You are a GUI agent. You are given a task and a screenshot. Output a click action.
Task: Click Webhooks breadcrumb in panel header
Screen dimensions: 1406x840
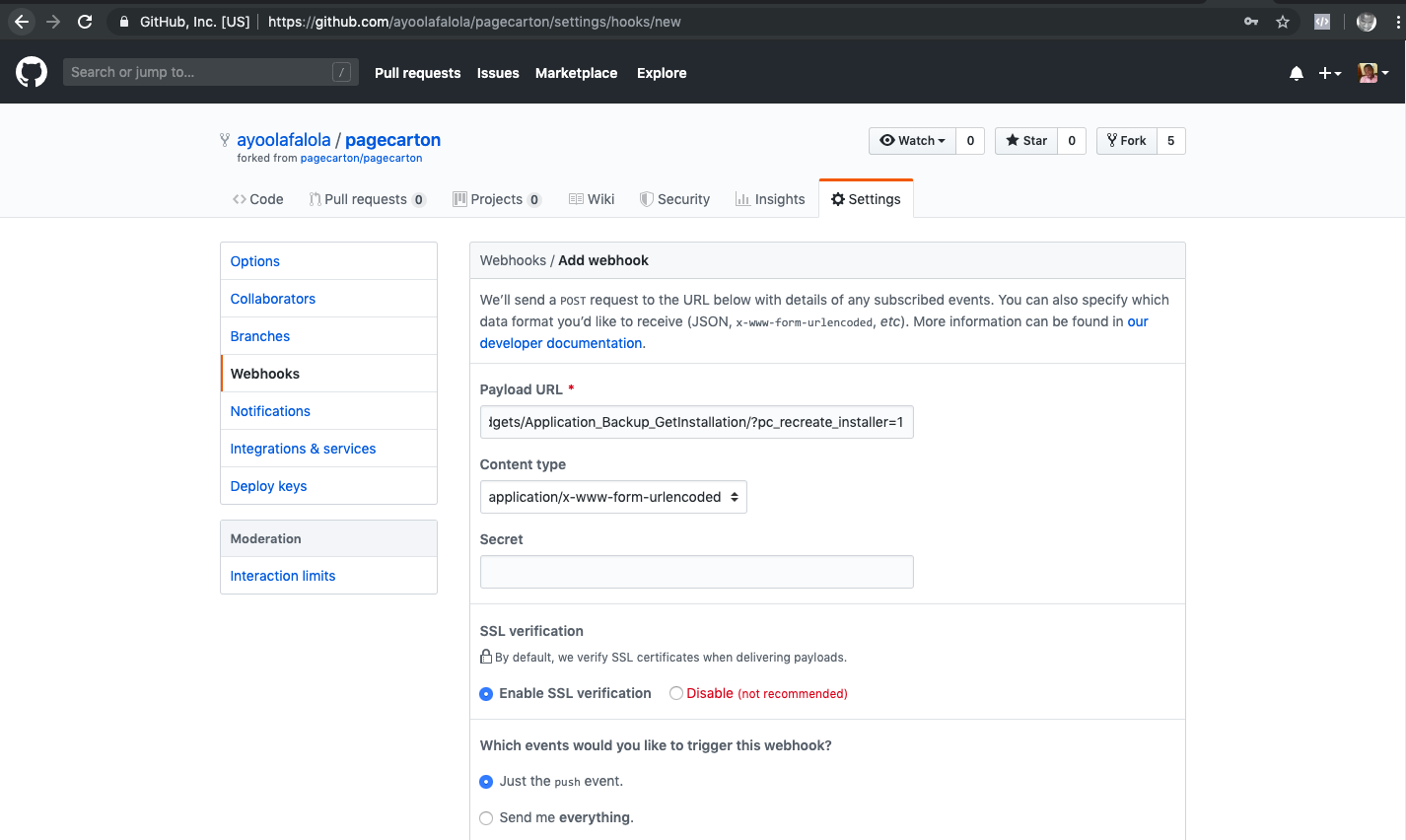click(x=513, y=260)
